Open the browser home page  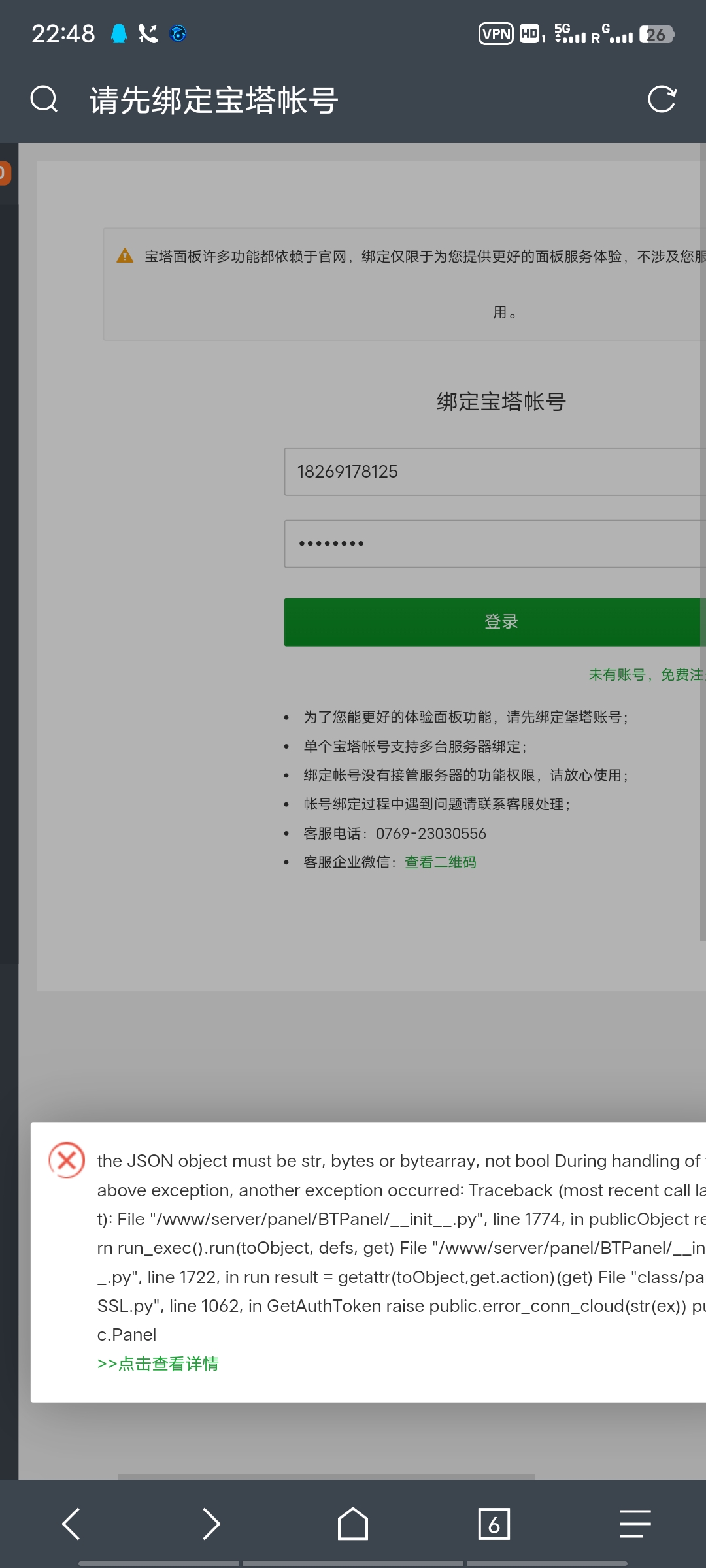pyautogui.click(x=353, y=1524)
